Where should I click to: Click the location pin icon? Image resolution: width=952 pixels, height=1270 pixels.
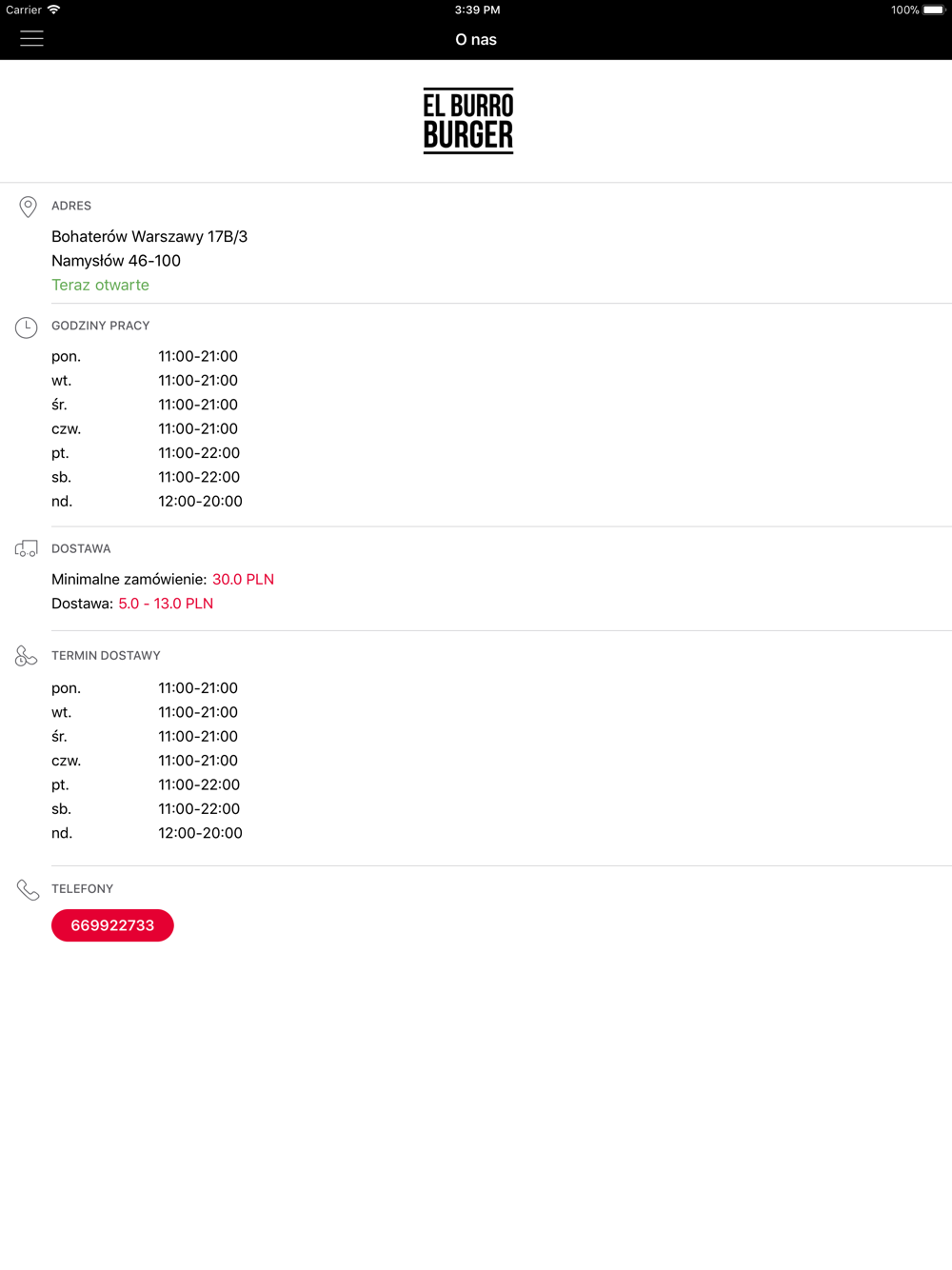point(28,207)
